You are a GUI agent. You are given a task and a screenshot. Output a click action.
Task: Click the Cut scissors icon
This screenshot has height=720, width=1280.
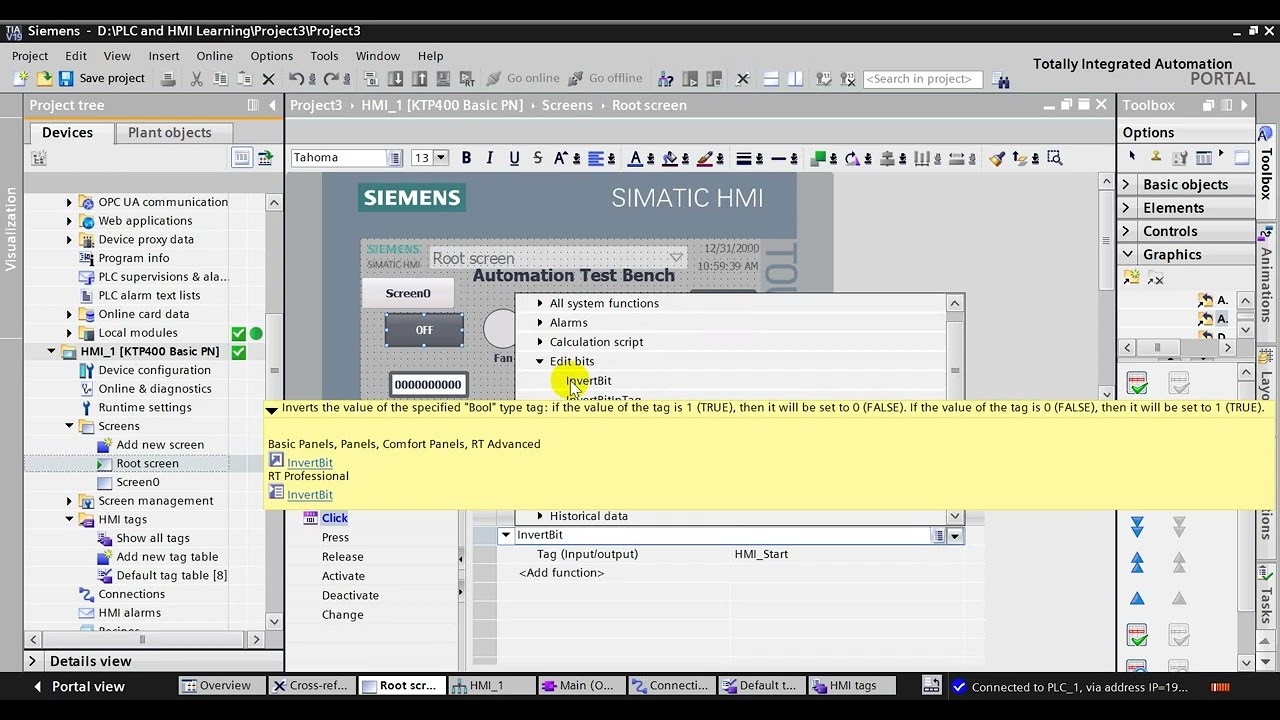(196, 78)
